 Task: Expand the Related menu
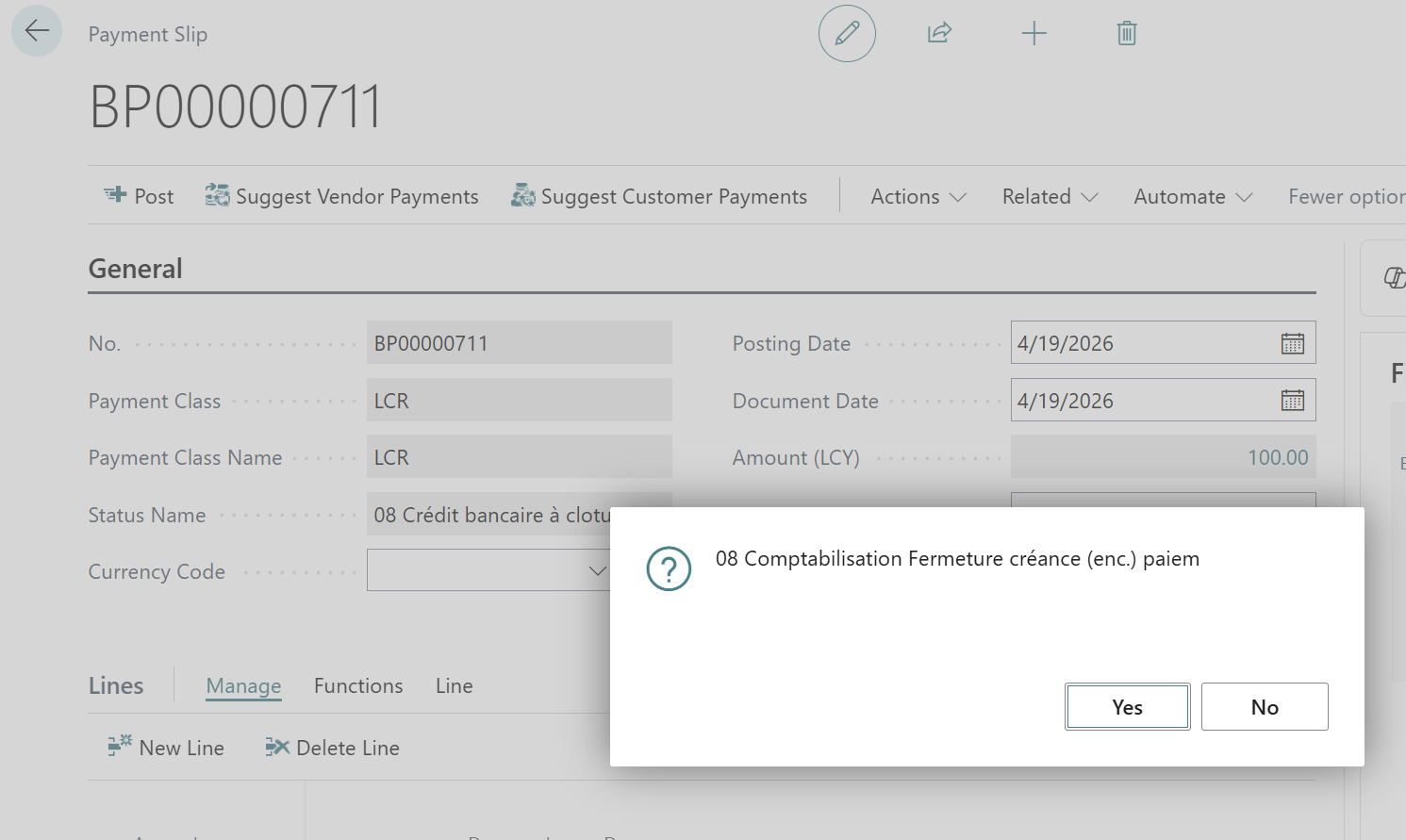1049,196
